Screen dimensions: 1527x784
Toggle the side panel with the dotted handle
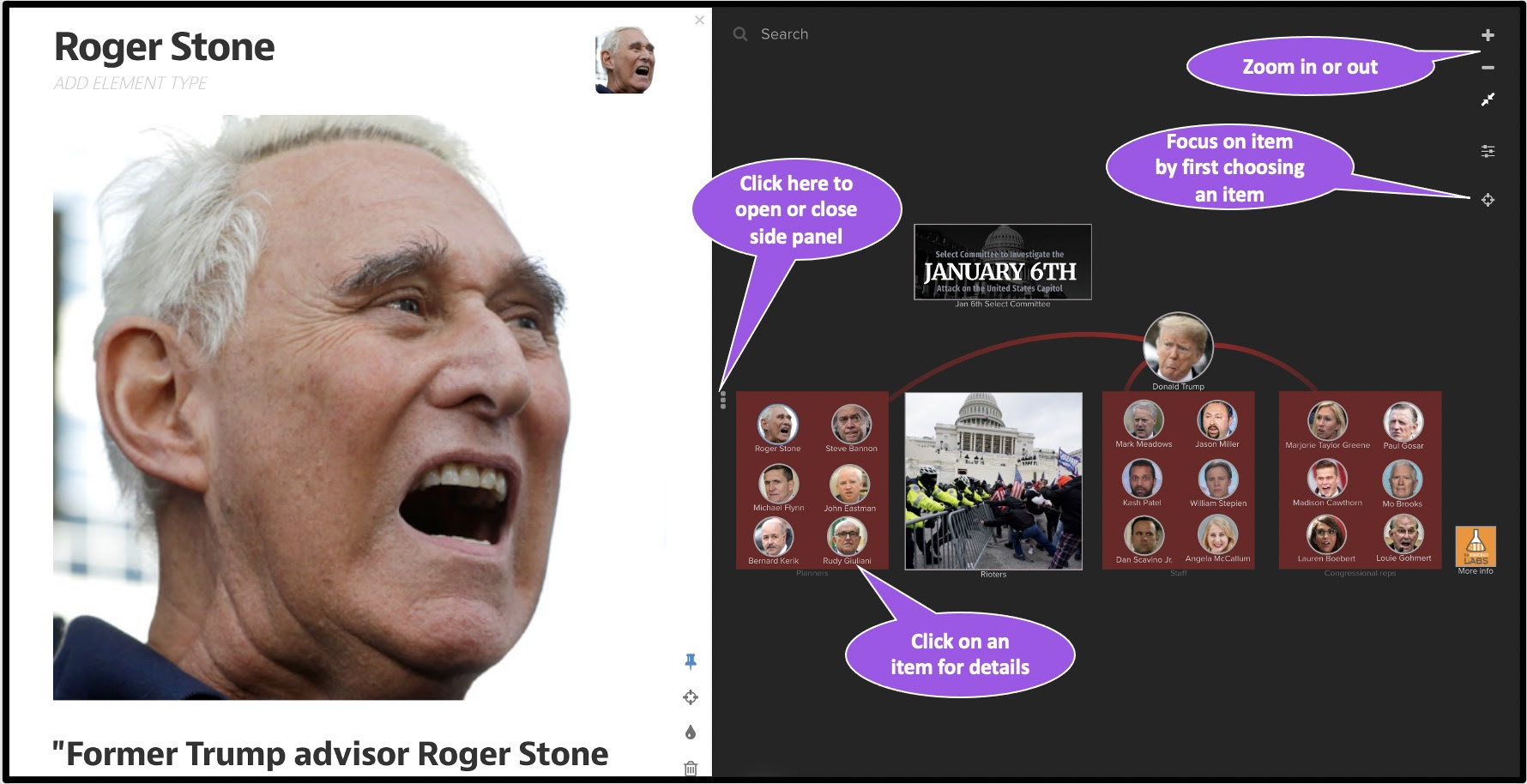(723, 401)
